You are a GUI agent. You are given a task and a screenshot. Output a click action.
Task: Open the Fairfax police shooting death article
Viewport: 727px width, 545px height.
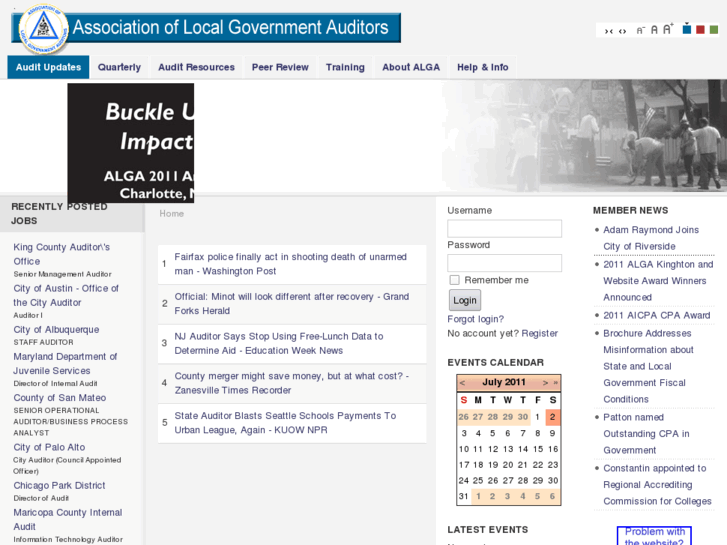pyautogui.click(x=290, y=264)
